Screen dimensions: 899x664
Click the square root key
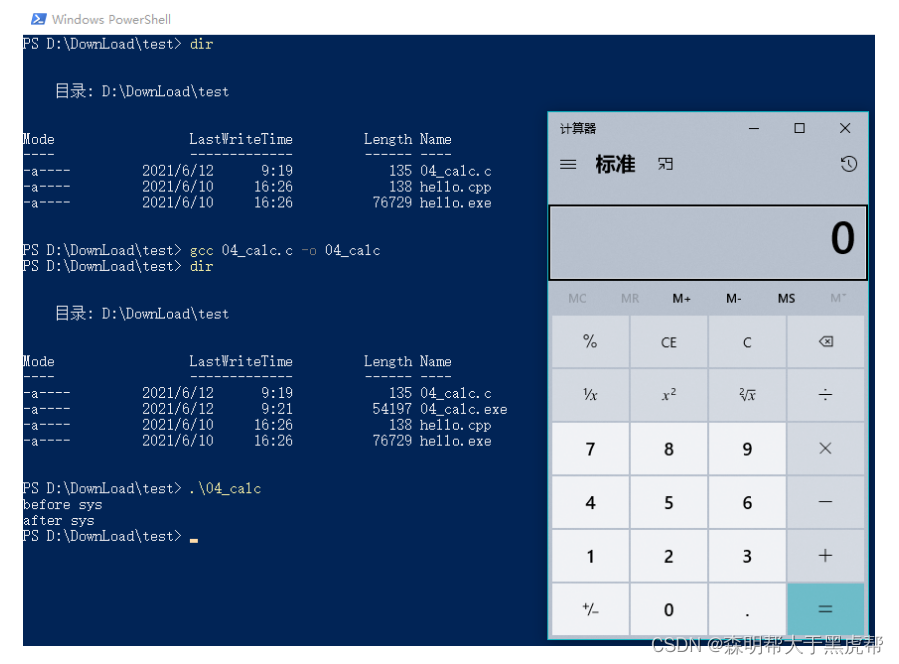[747, 395]
